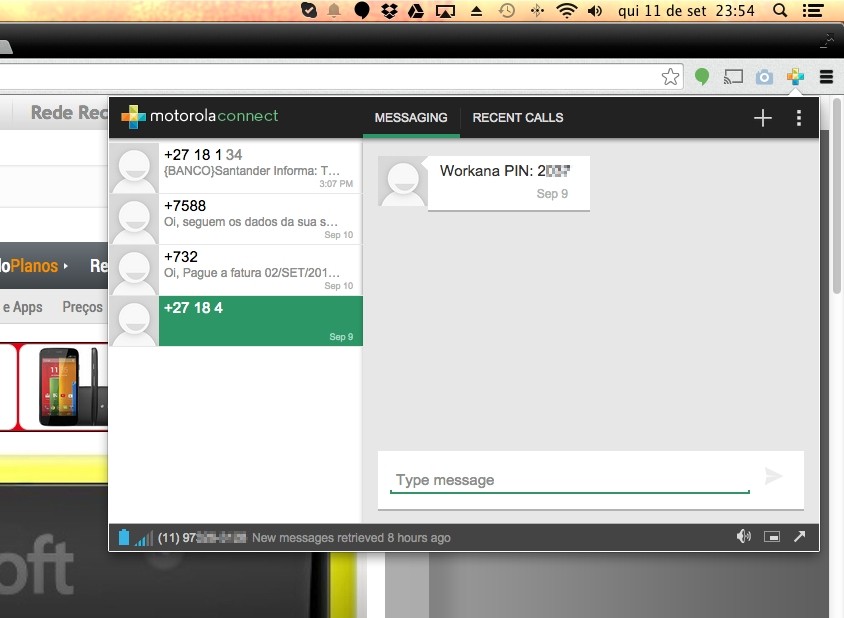Open macOS Spotlight search

coord(780,11)
